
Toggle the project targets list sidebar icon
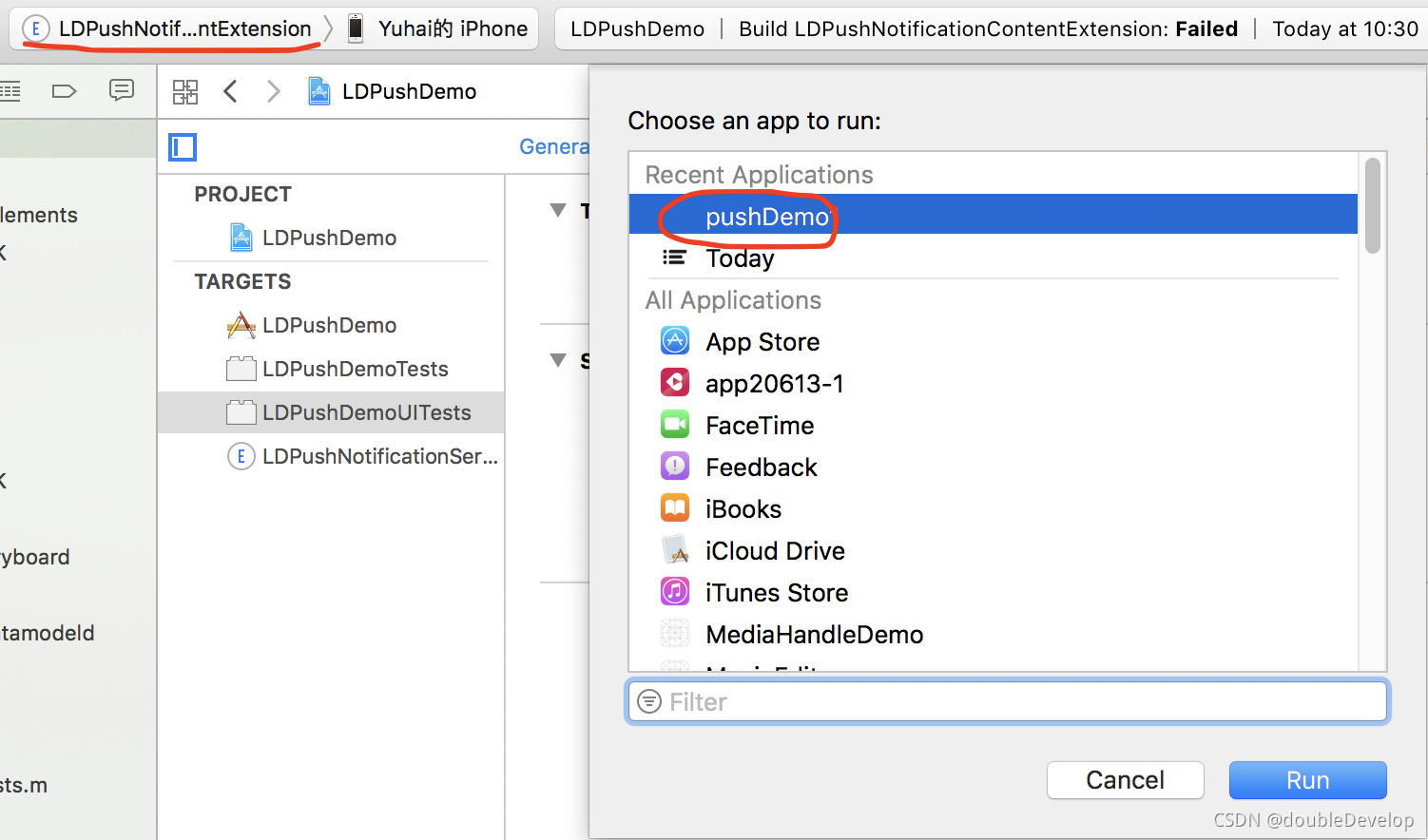tap(183, 147)
